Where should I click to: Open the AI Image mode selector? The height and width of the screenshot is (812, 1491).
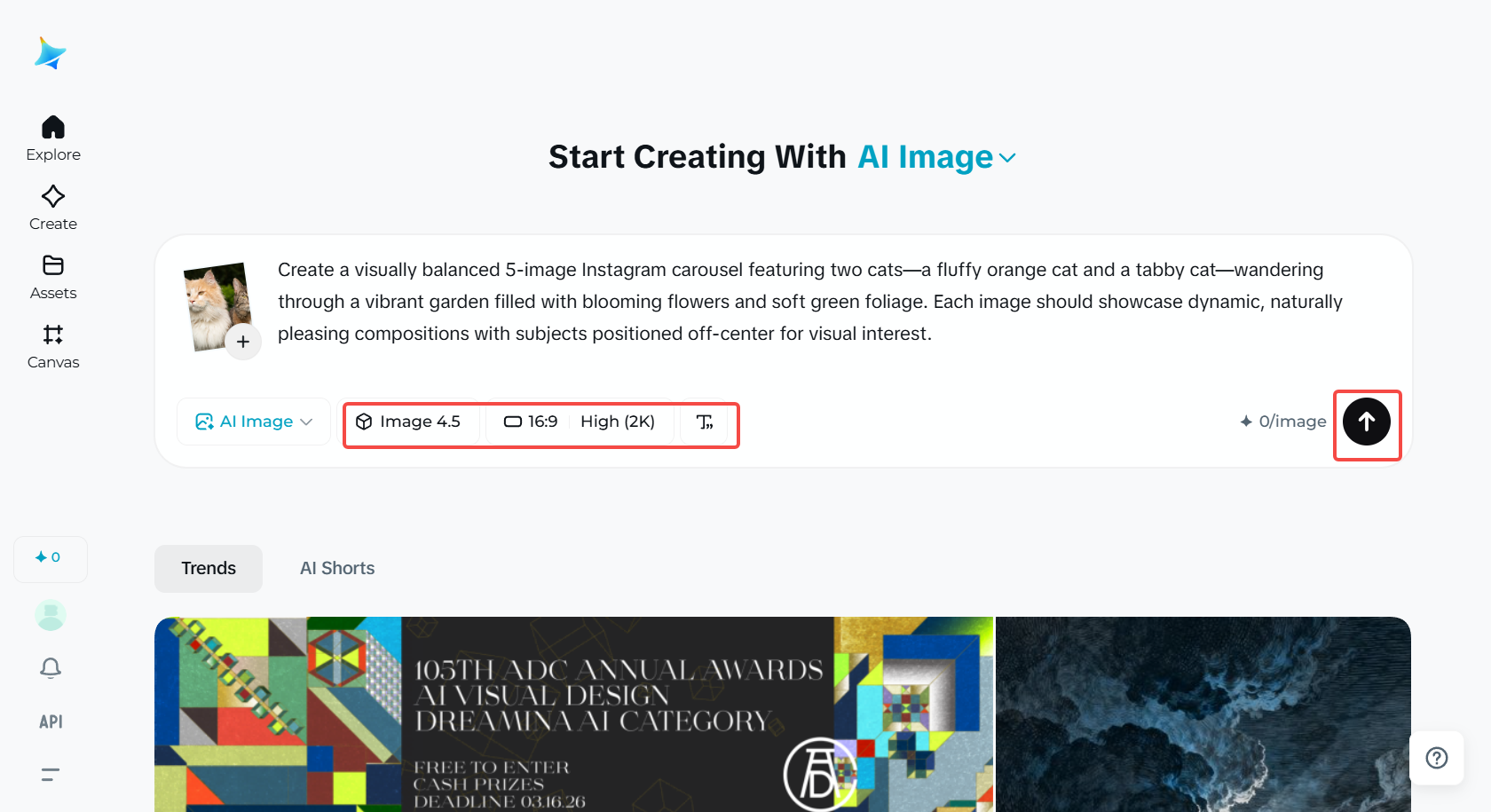[253, 421]
